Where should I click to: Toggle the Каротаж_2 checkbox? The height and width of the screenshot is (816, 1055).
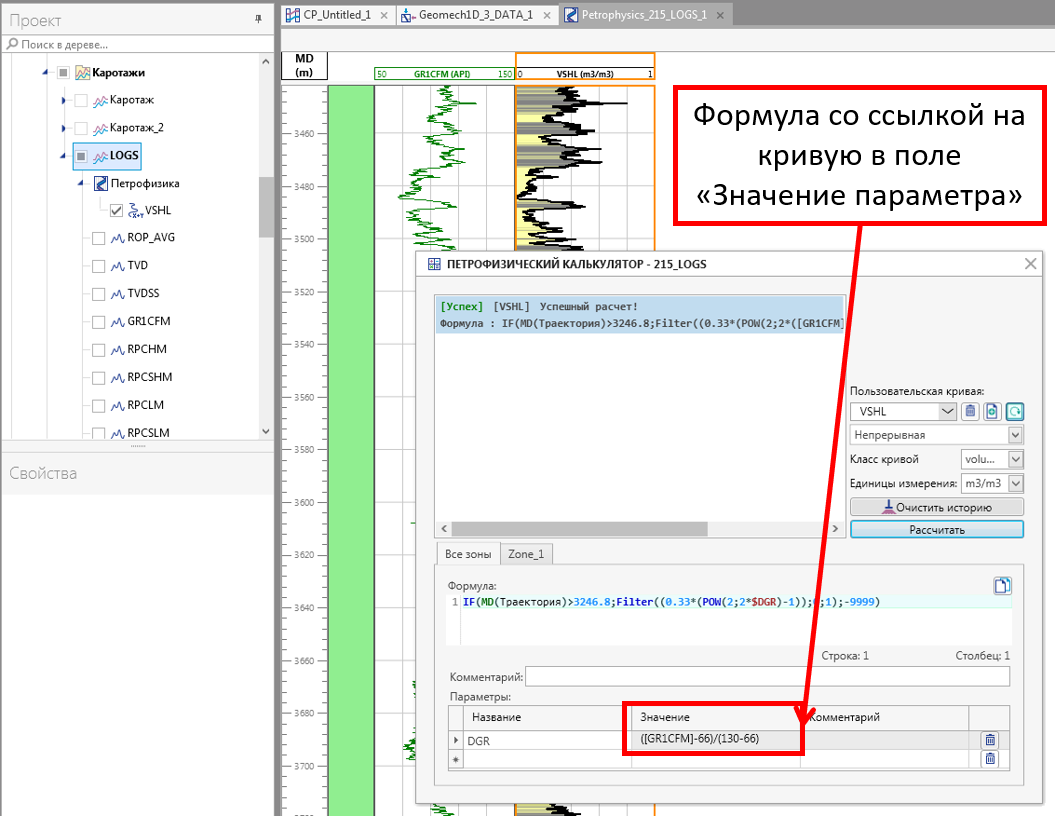[x=81, y=128]
